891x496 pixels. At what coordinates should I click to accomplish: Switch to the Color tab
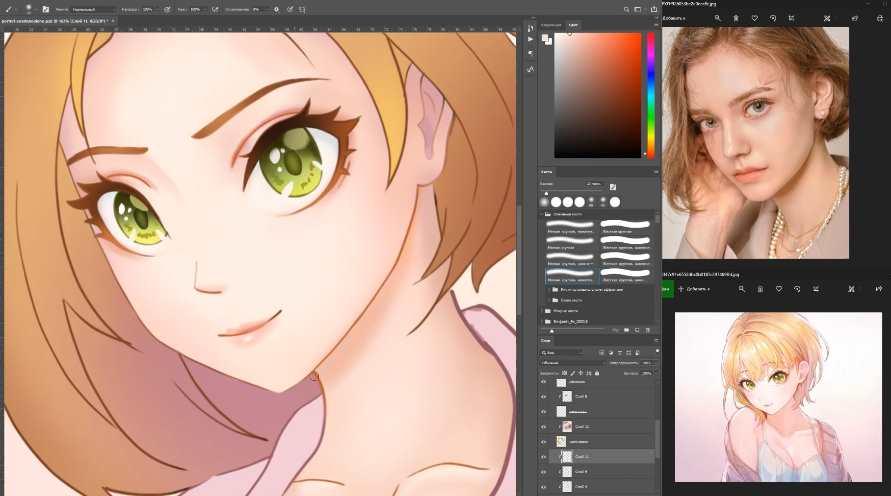(x=573, y=24)
